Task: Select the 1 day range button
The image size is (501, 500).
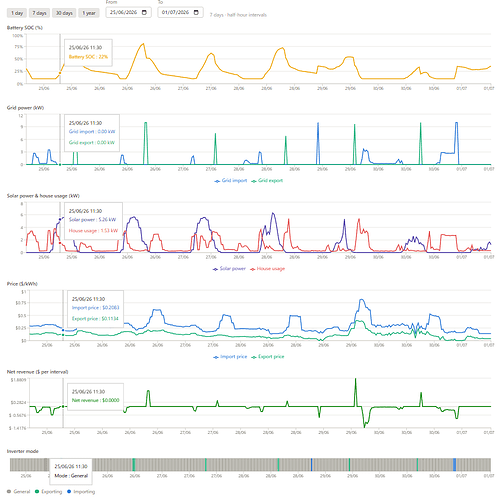Action: point(17,13)
